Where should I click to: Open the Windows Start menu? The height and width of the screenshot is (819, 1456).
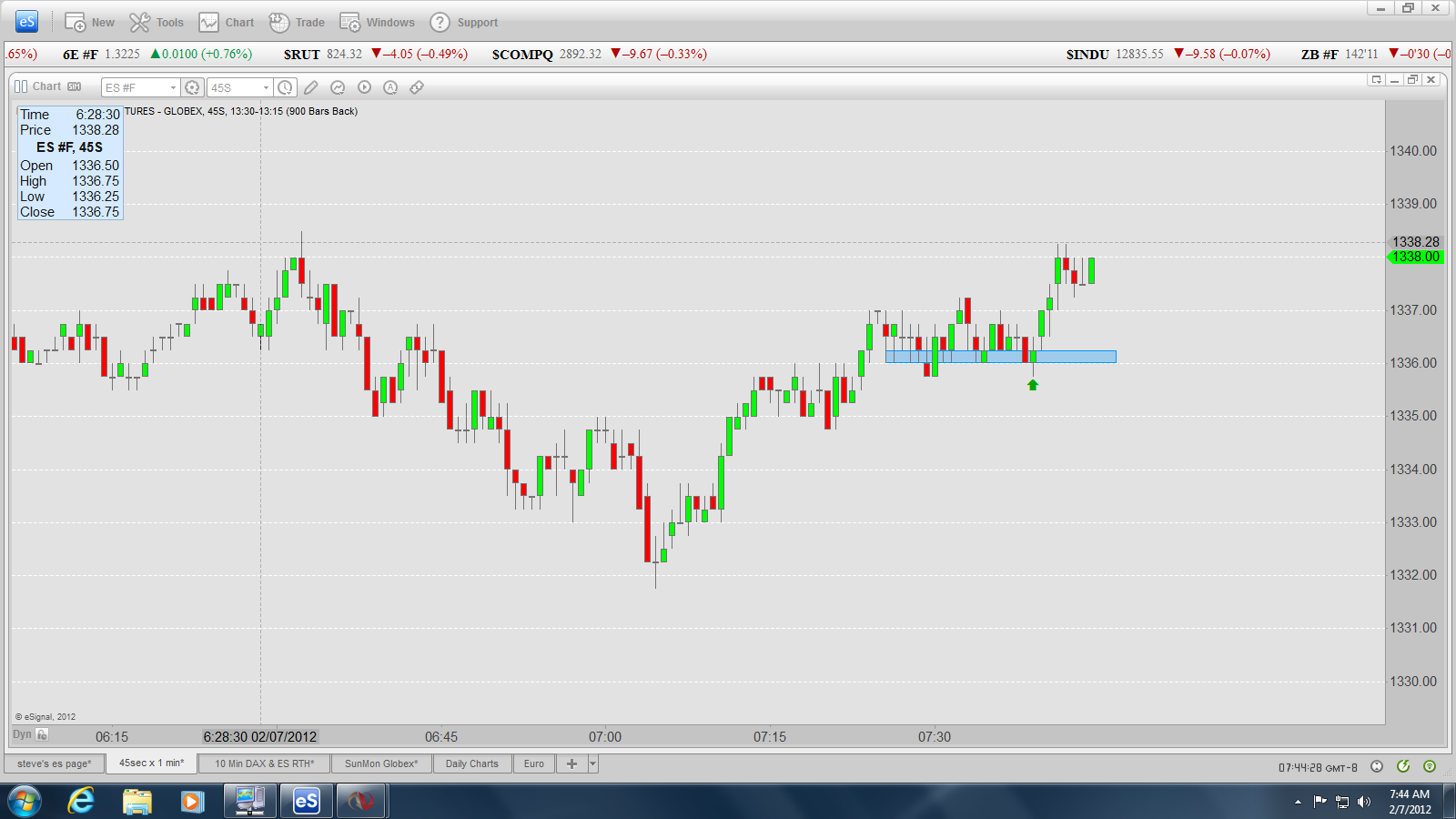coord(25,802)
